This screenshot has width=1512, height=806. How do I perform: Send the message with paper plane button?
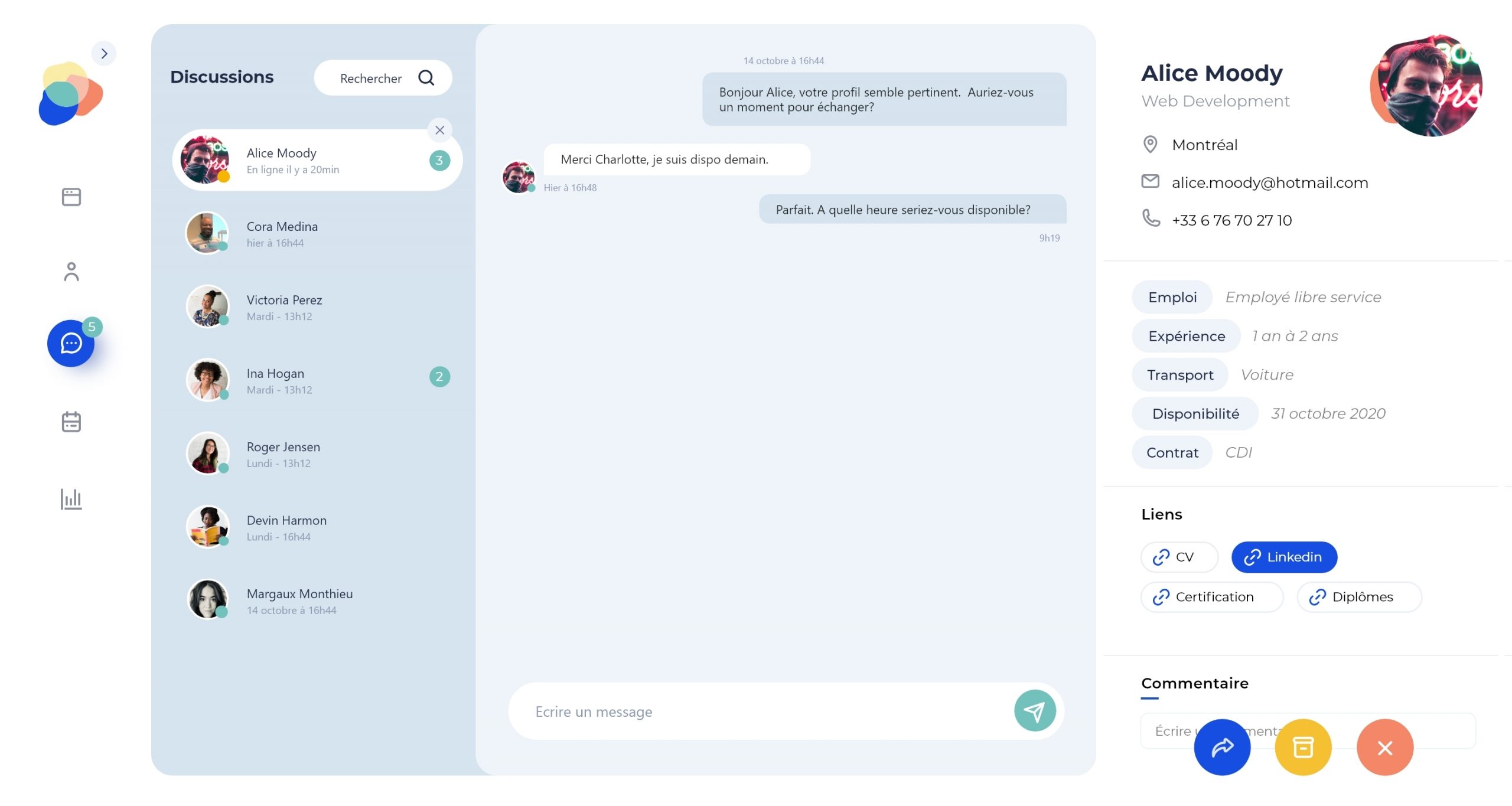pos(1035,711)
